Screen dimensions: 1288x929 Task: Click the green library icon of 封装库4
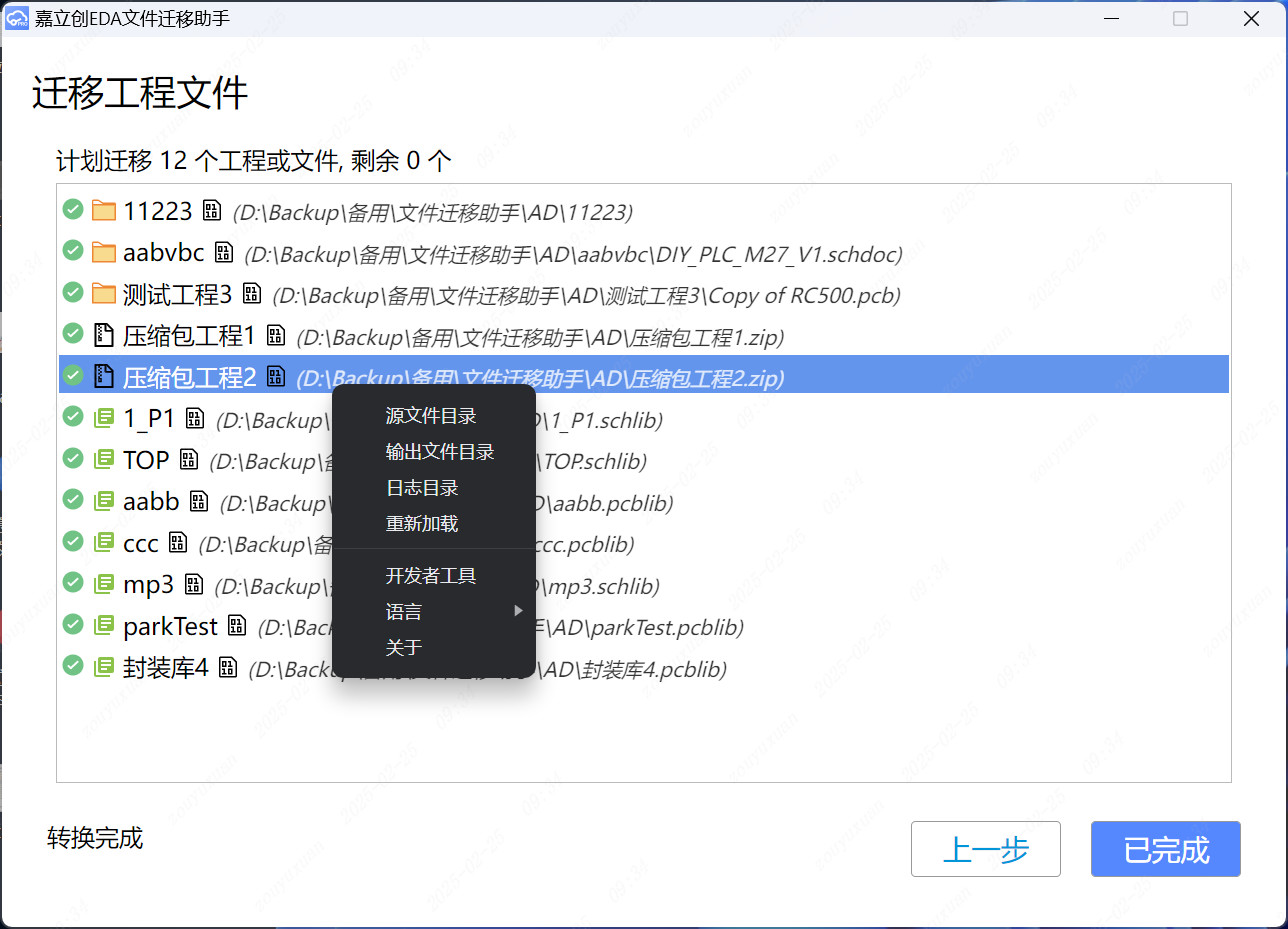pyautogui.click(x=104, y=667)
